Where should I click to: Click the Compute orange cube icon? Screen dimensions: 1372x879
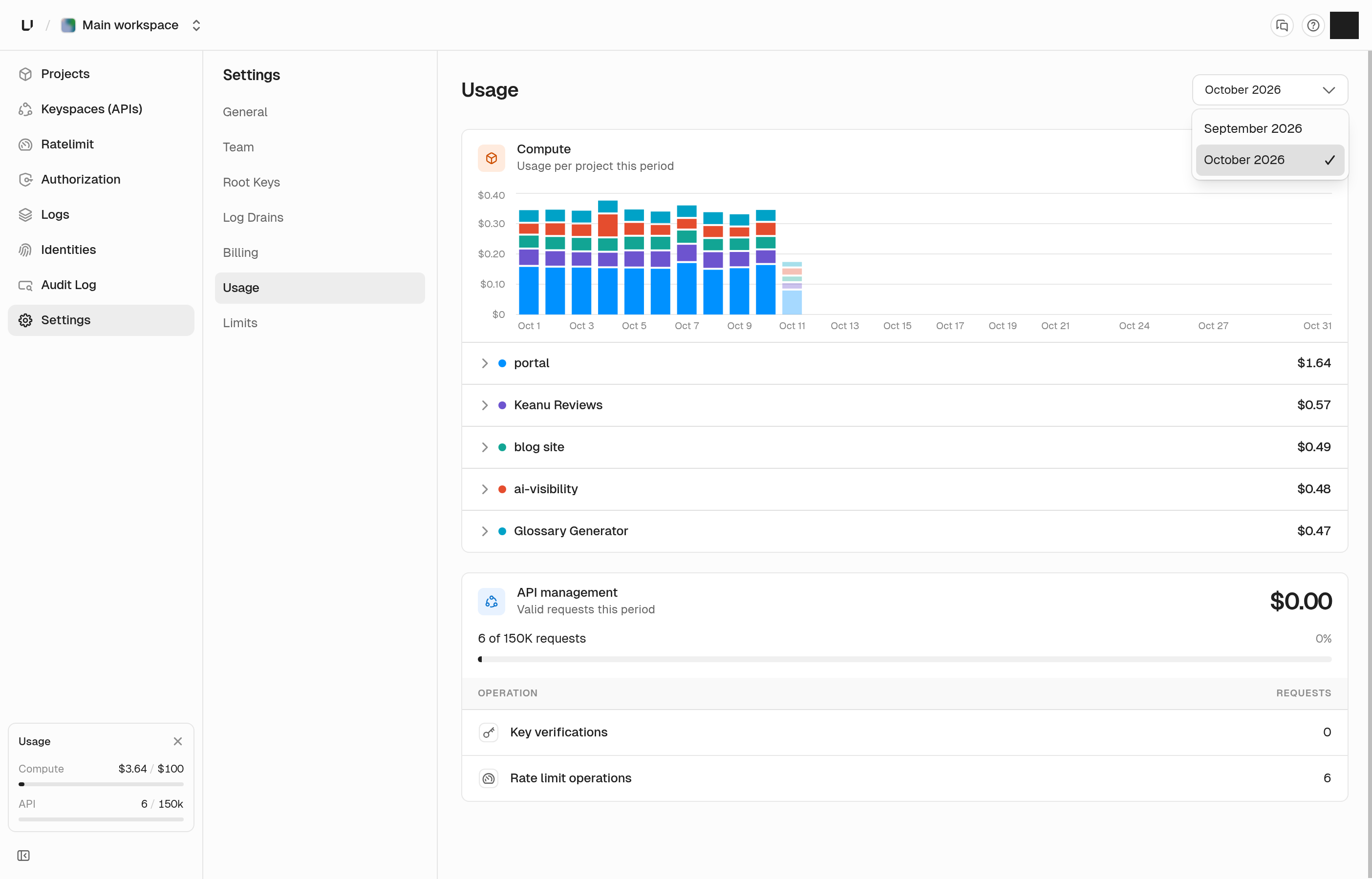491,158
